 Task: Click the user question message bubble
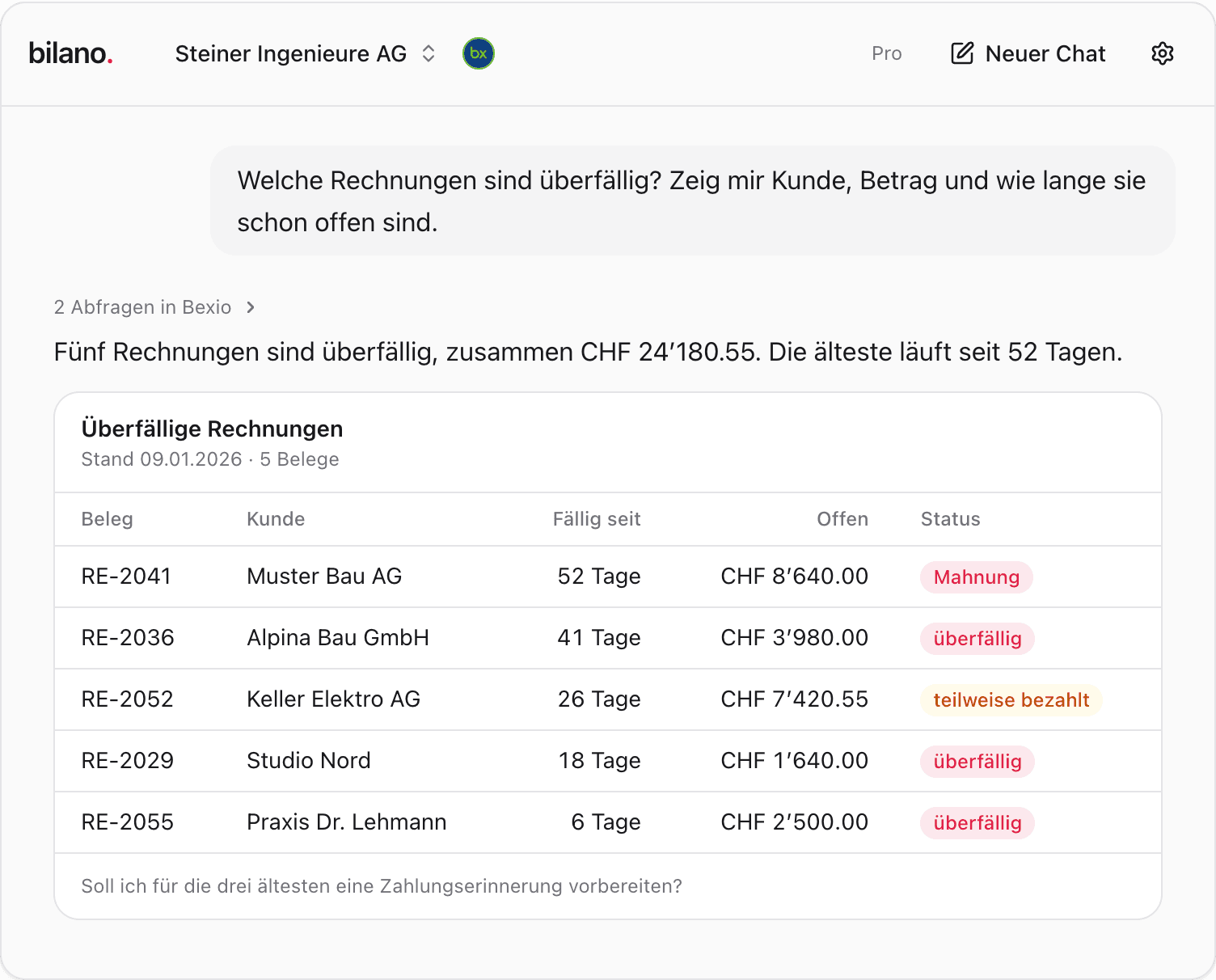point(692,201)
